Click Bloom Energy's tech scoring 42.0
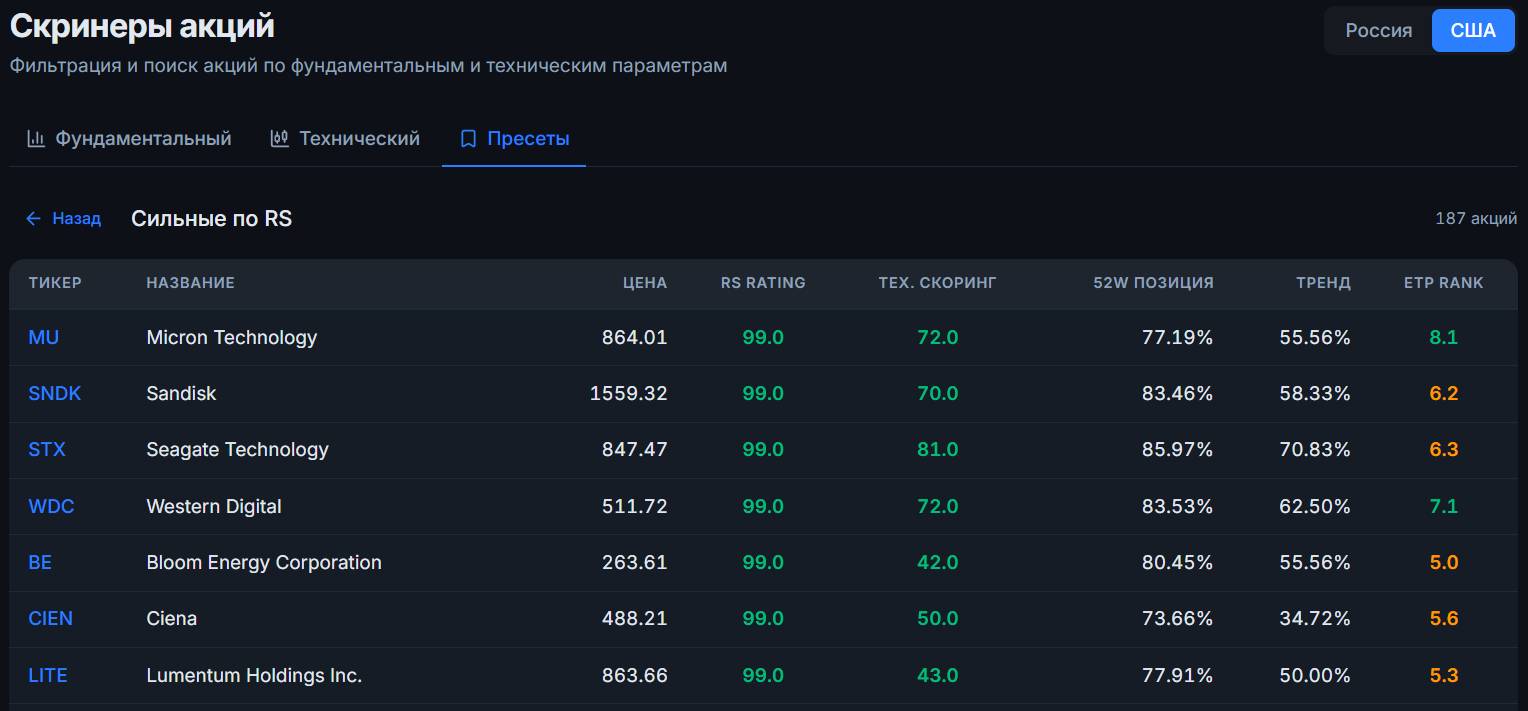Screen dimensions: 1528x711 938,563
